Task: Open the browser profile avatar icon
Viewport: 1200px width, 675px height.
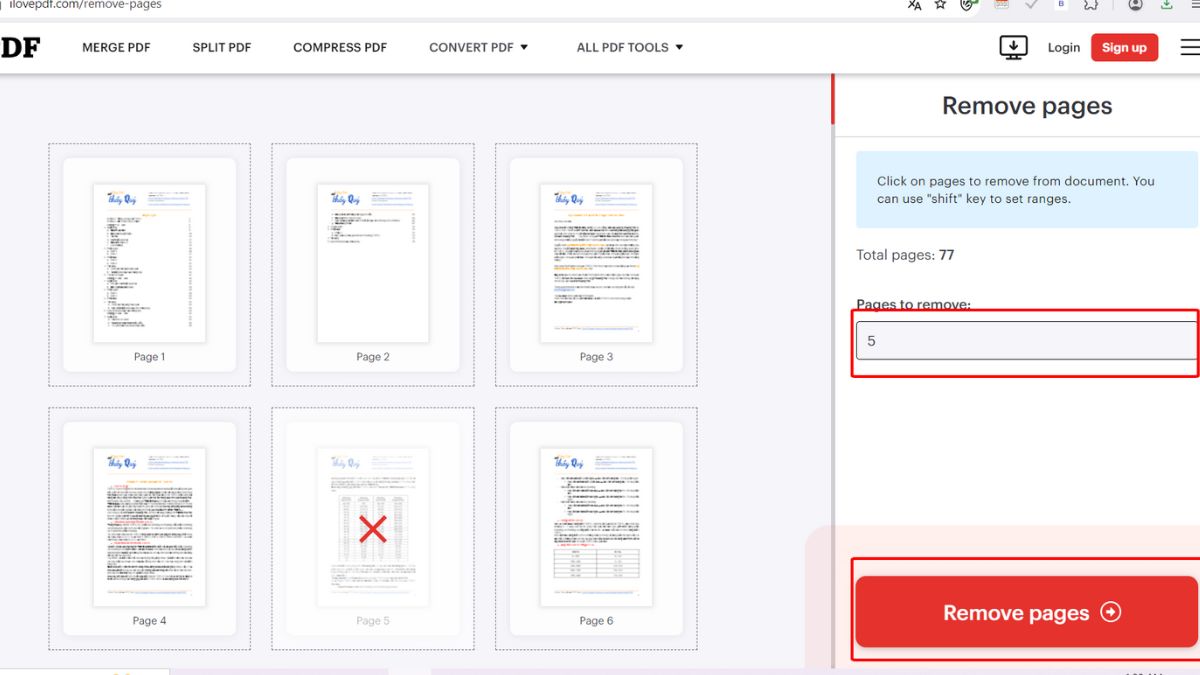Action: (x=1135, y=6)
